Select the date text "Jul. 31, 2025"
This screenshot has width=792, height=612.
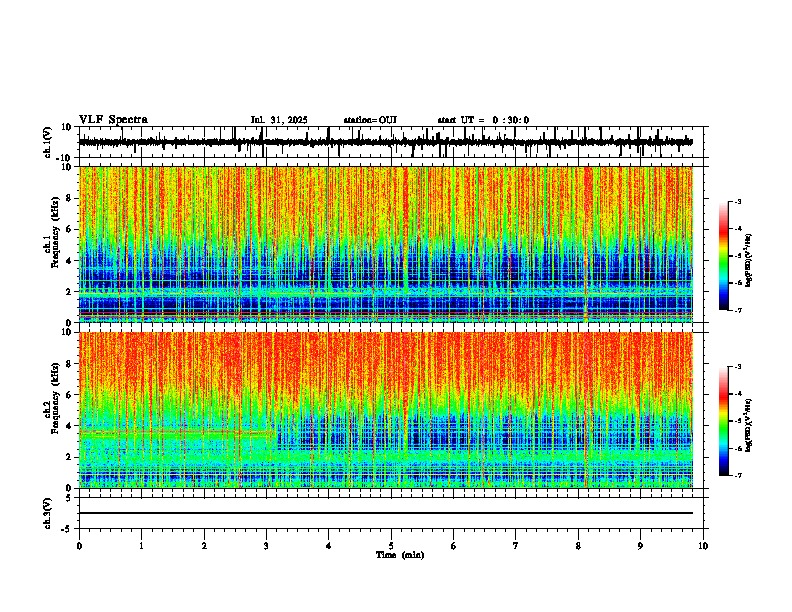point(279,120)
